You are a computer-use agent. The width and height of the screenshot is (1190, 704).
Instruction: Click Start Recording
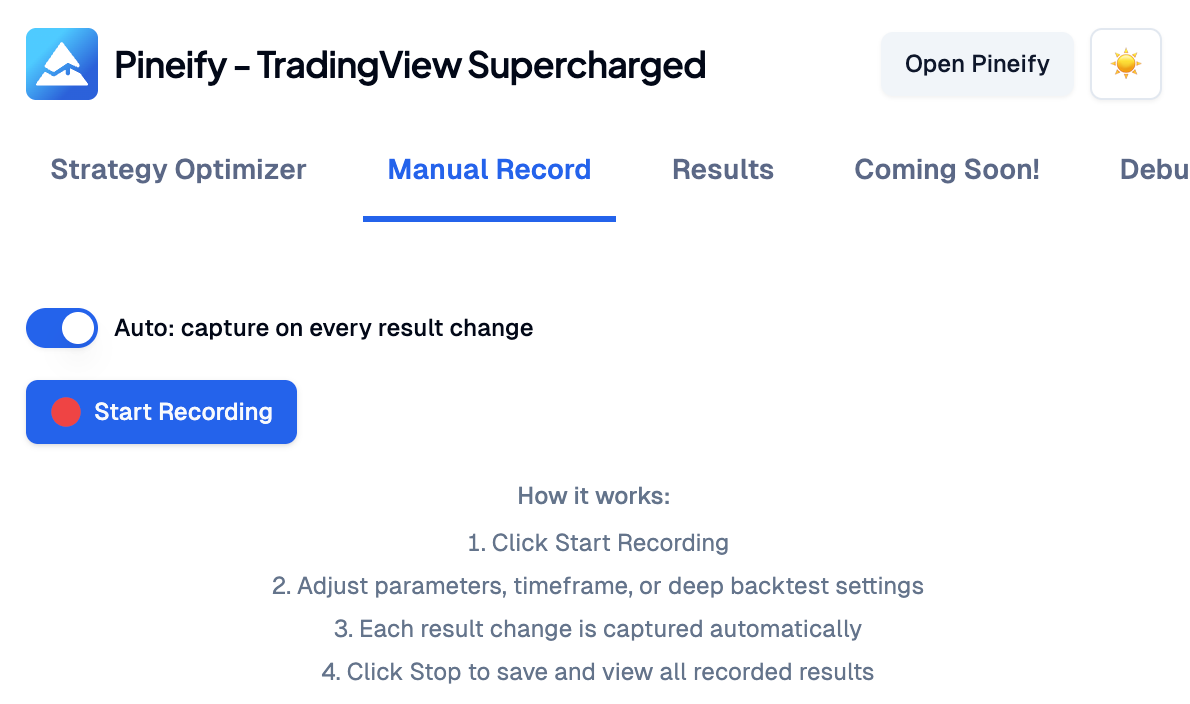tap(161, 411)
